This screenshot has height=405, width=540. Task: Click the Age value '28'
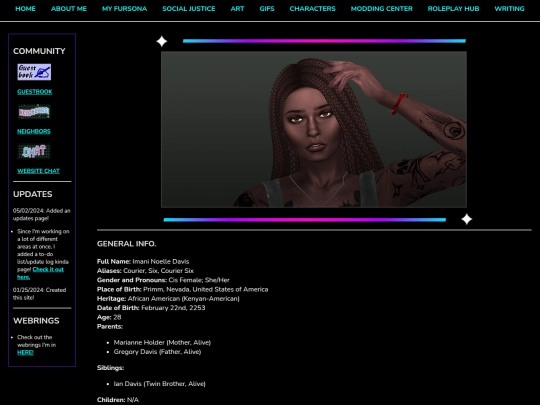[117, 317]
